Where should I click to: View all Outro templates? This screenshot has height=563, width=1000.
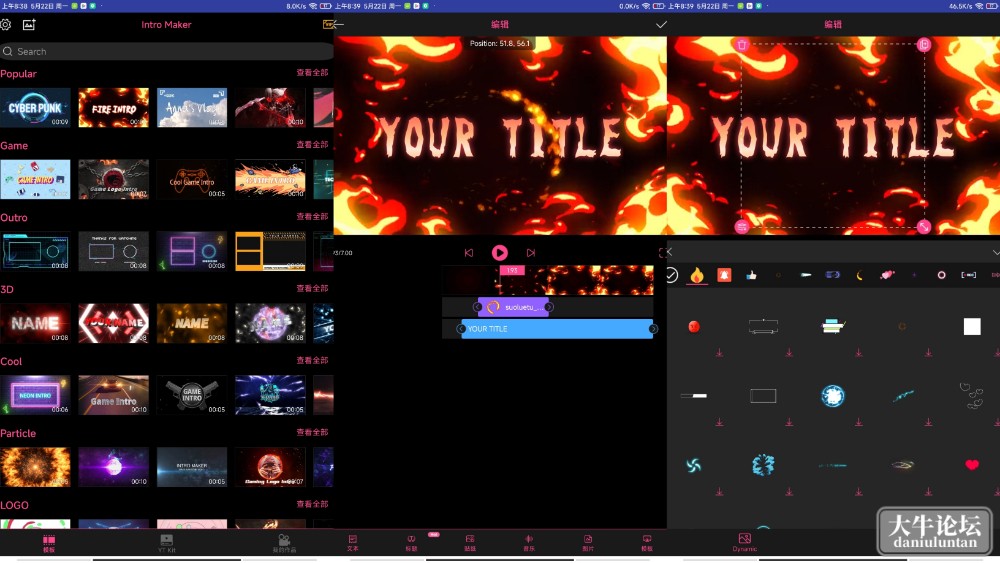coord(312,217)
